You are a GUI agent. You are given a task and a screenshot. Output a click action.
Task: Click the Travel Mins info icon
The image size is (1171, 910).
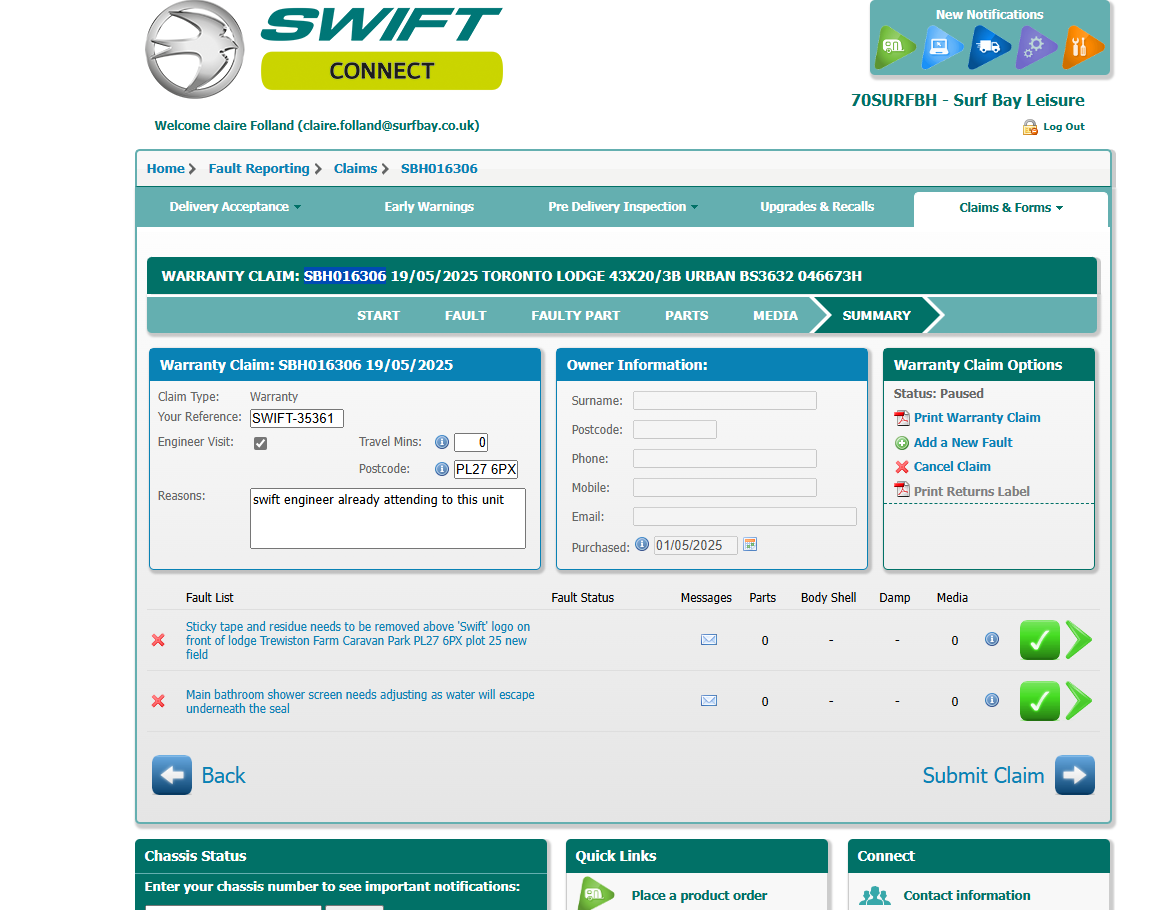(x=441, y=442)
